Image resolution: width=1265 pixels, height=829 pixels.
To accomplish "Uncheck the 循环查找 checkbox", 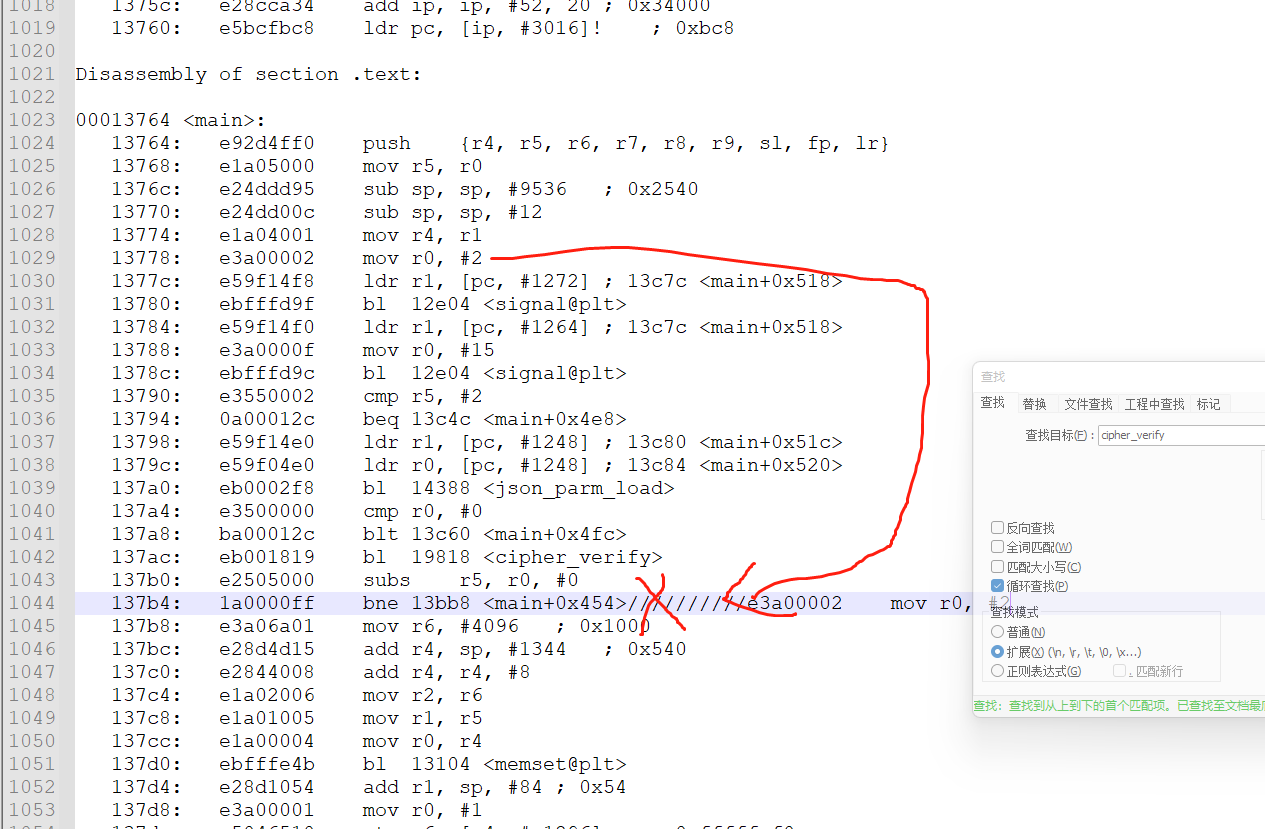I will point(997,586).
